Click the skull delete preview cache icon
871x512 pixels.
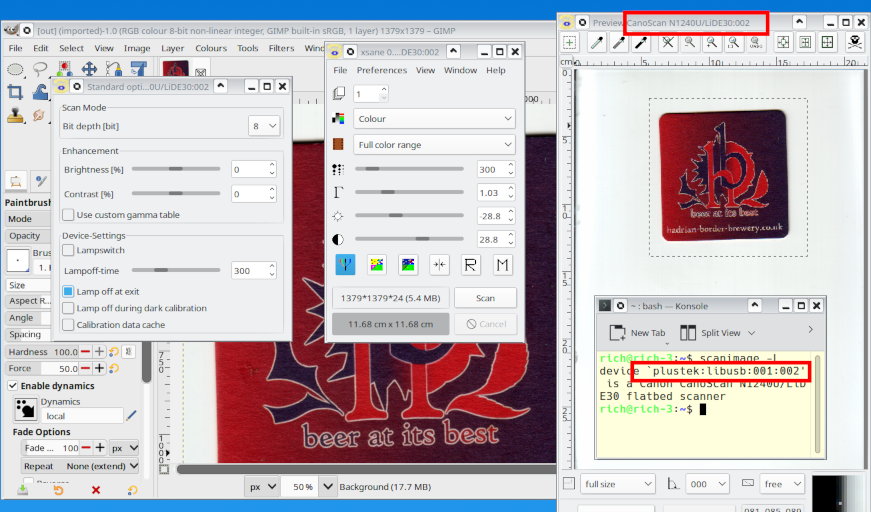tap(854, 43)
